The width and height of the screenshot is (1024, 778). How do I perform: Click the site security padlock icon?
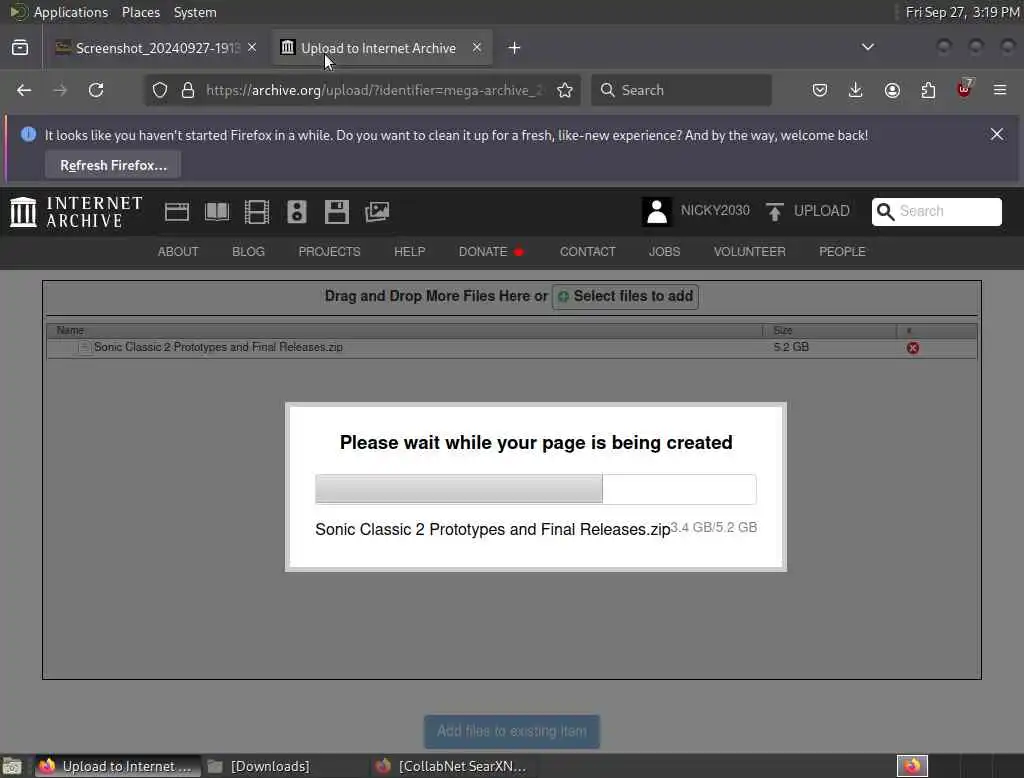click(x=188, y=90)
